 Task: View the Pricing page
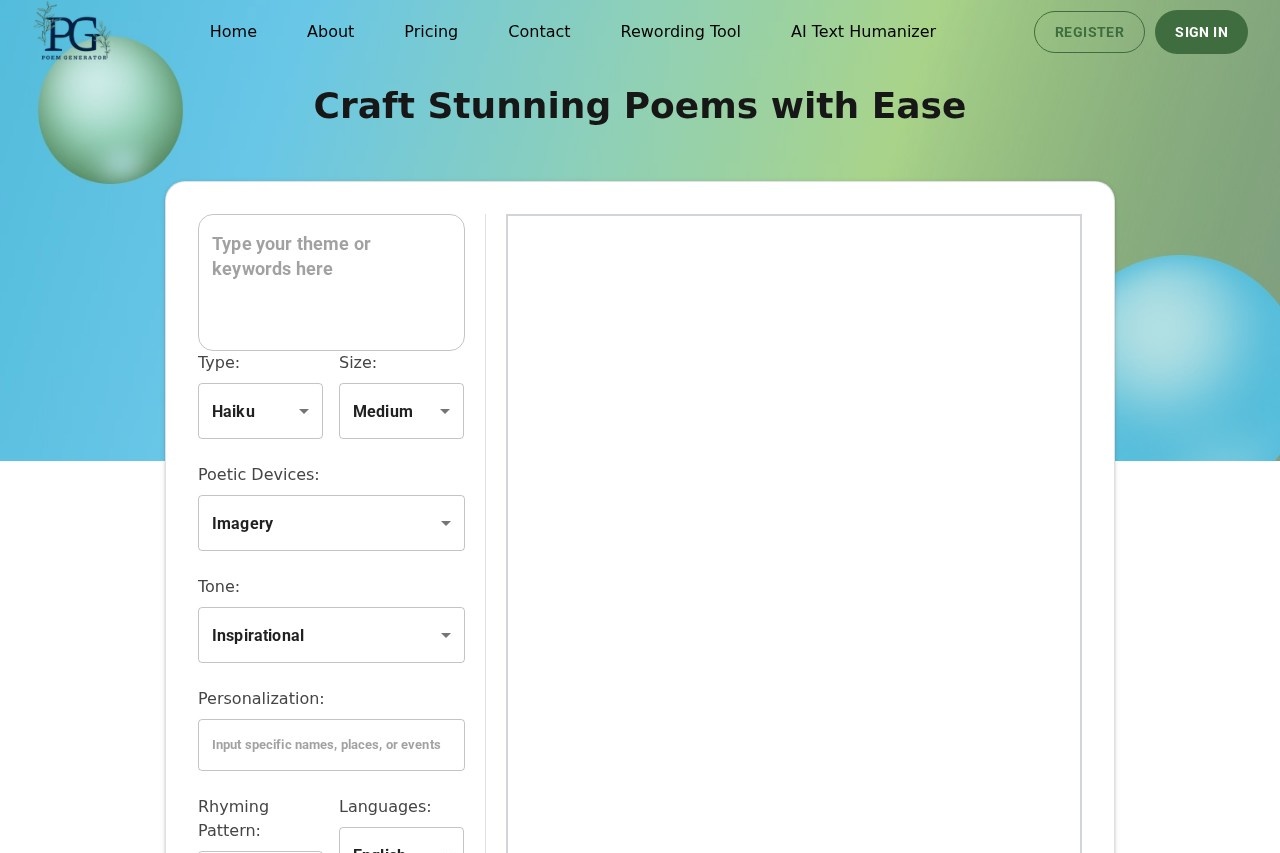point(431,32)
